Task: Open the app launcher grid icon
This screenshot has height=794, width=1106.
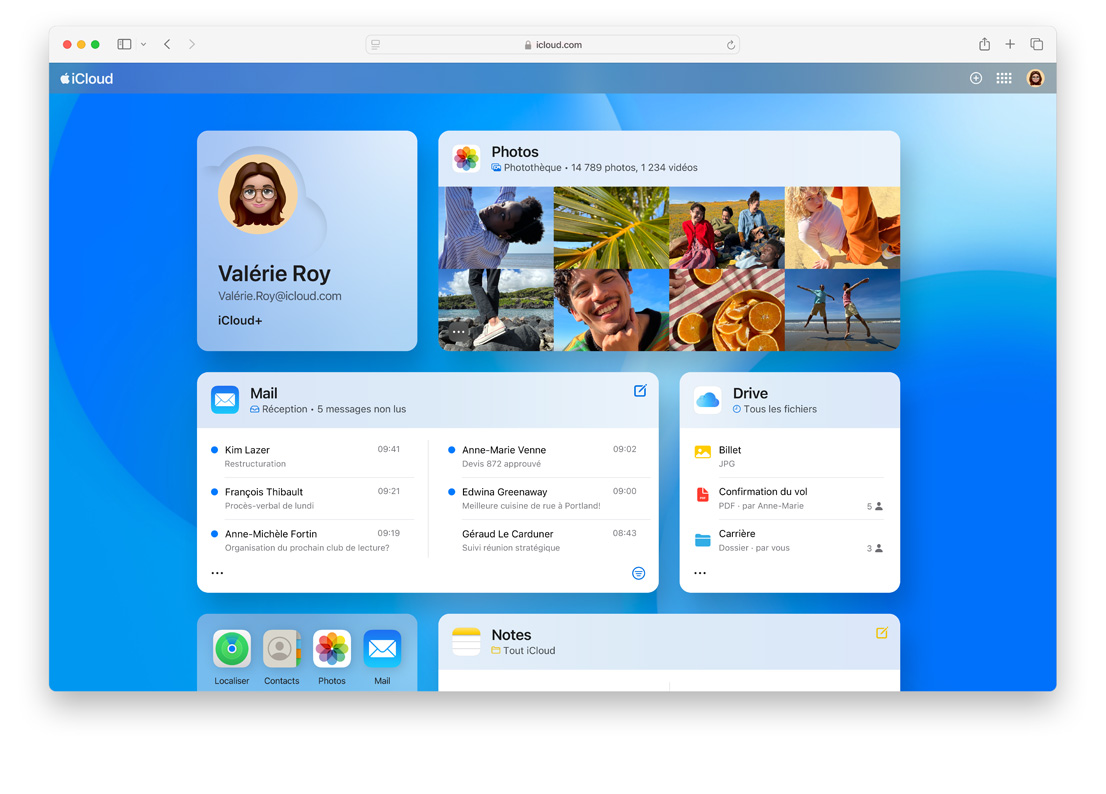Action: [x=1004, y=77]
